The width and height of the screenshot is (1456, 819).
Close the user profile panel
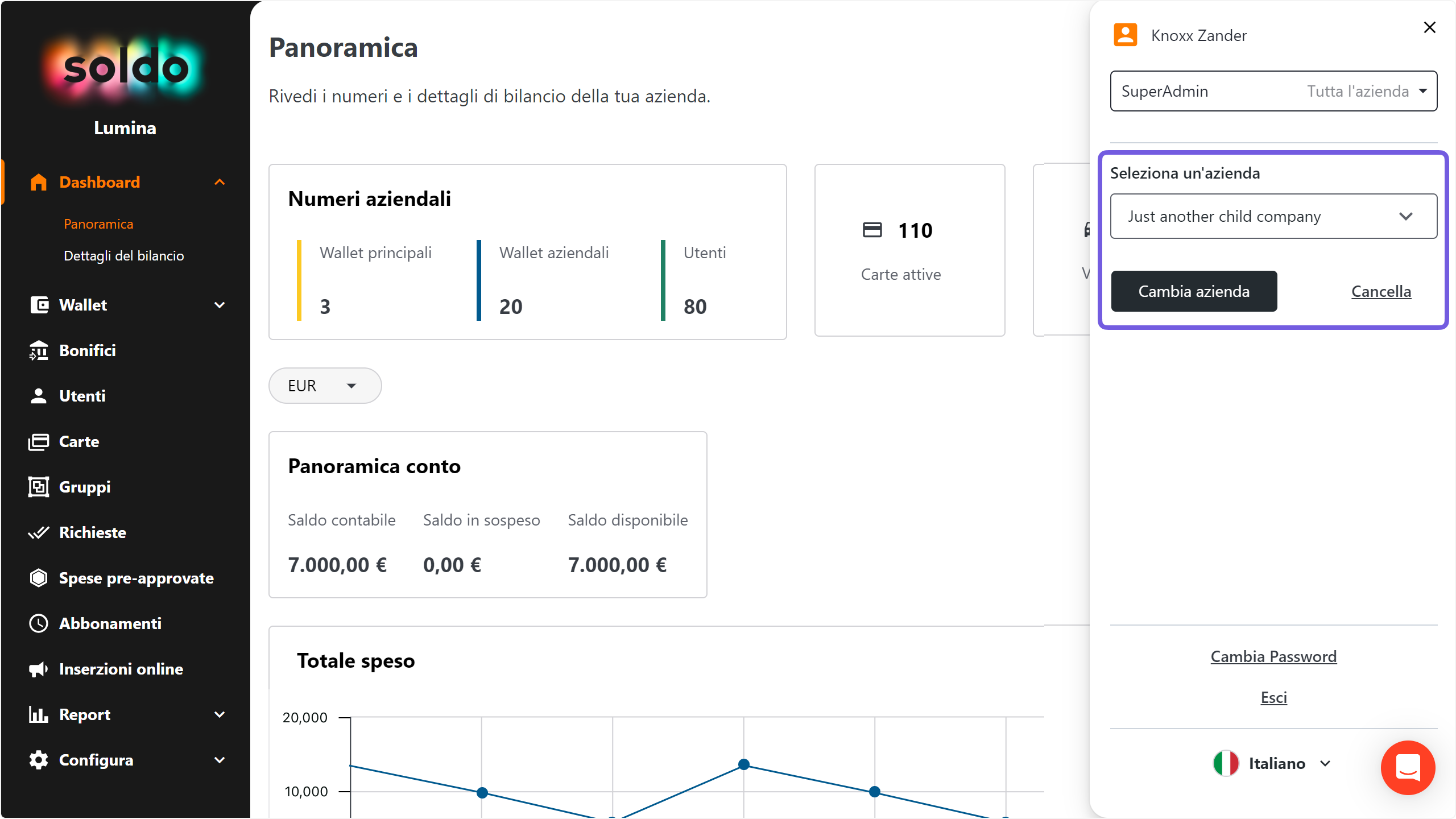[1430, 27]
